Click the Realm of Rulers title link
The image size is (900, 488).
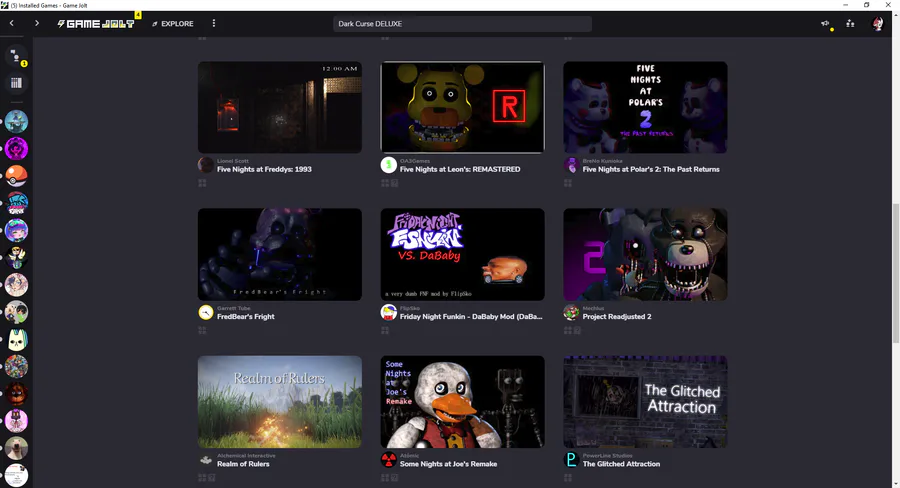[243, 464]
